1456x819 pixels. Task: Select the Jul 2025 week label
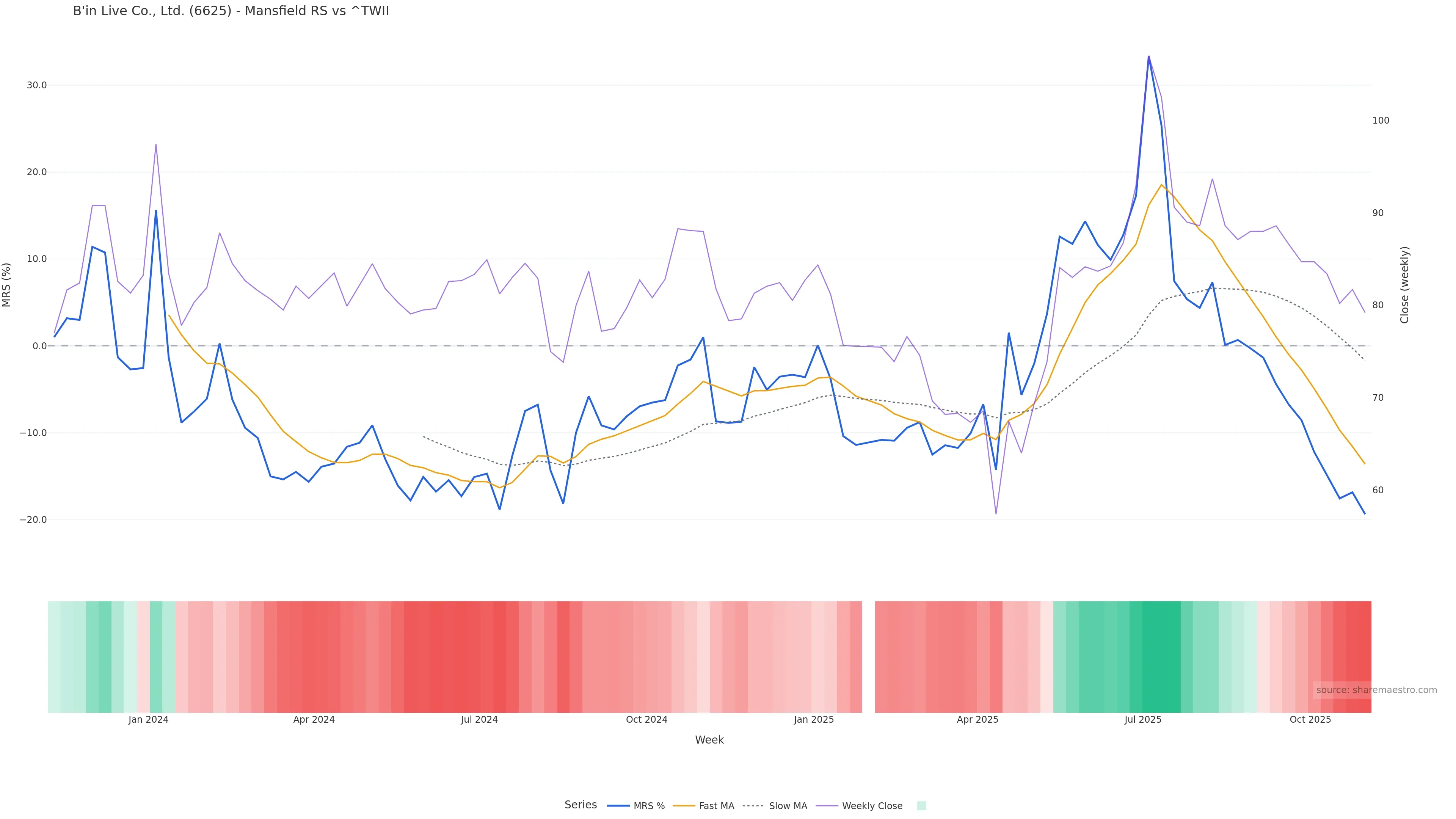coord(1142,720)
